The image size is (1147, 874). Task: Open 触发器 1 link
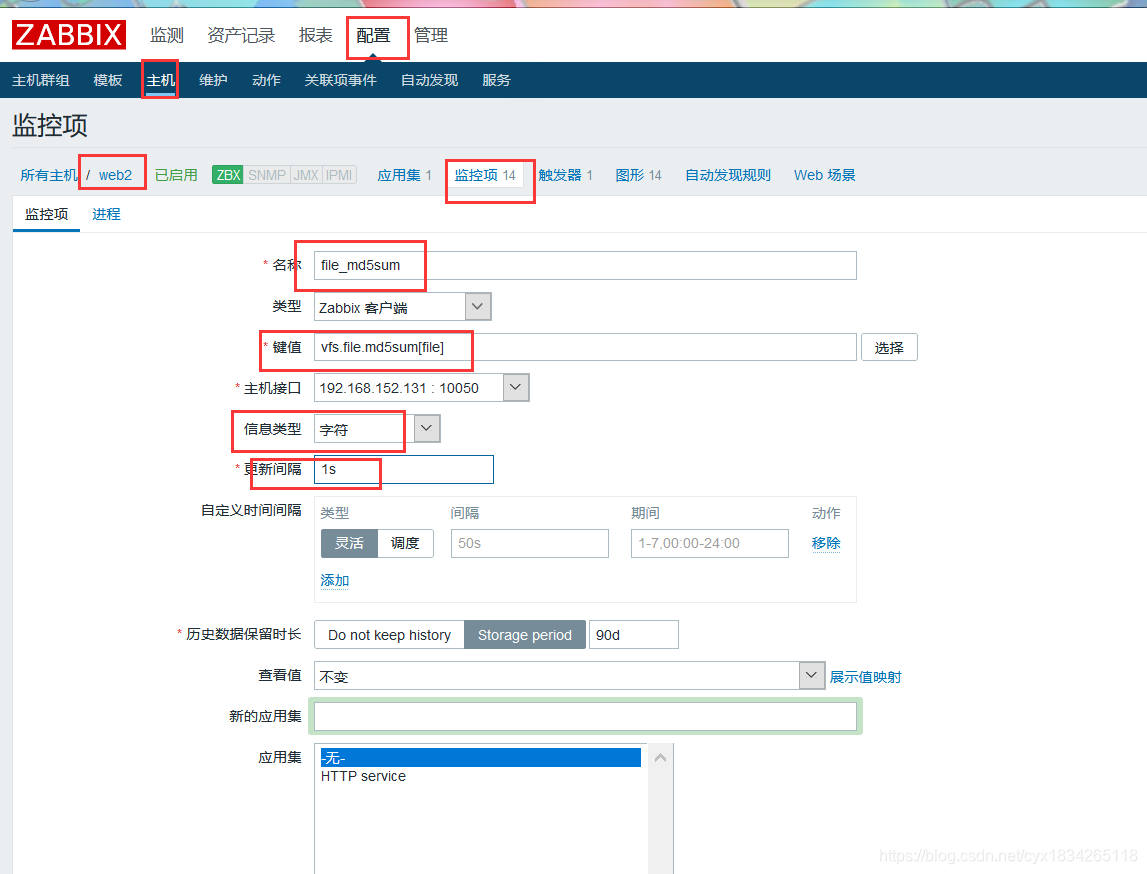coord(565,175)
